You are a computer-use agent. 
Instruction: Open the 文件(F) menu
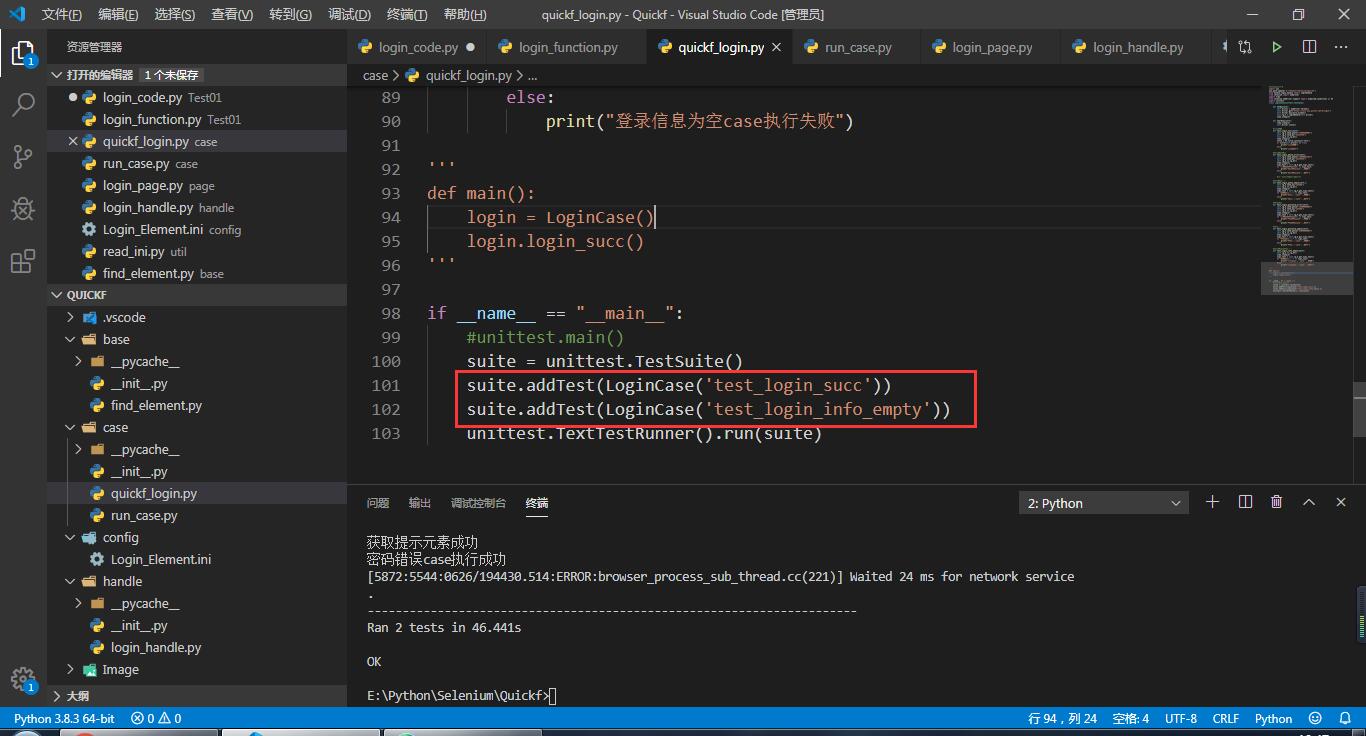point(62,14)
